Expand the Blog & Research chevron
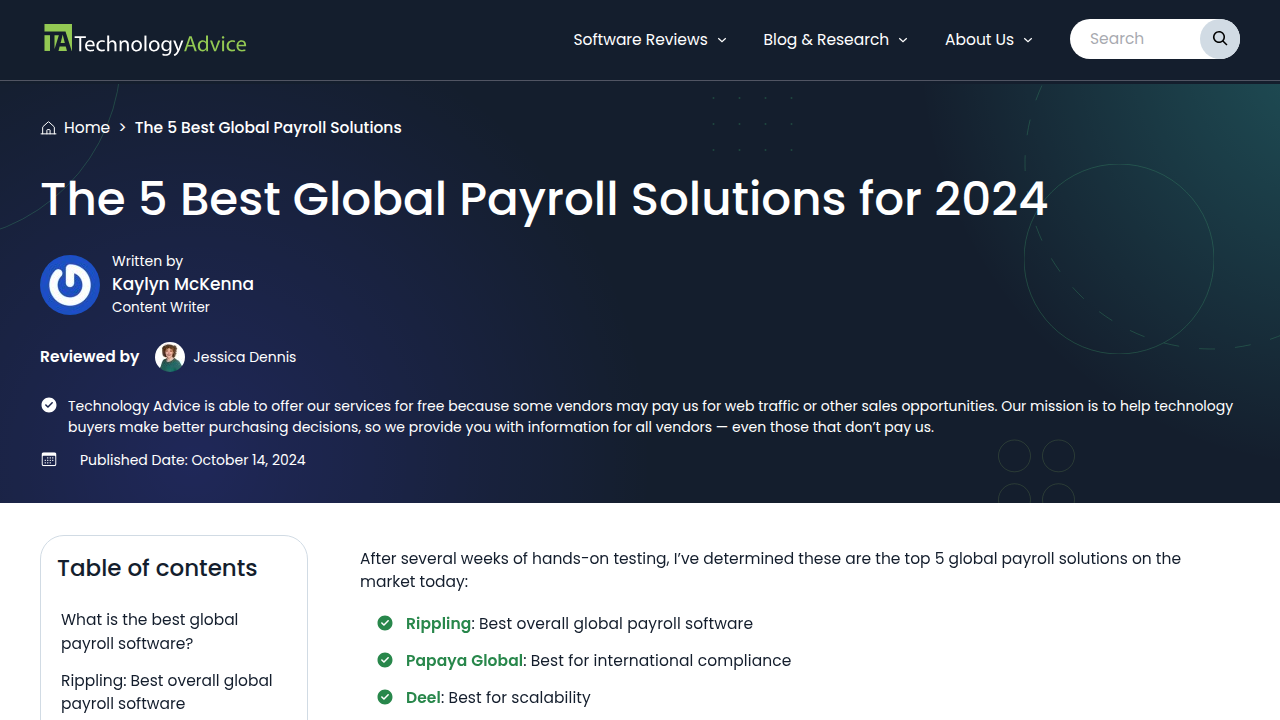Image resolution: width=1280 pixels, height=720 pixels. click(903, 40)
